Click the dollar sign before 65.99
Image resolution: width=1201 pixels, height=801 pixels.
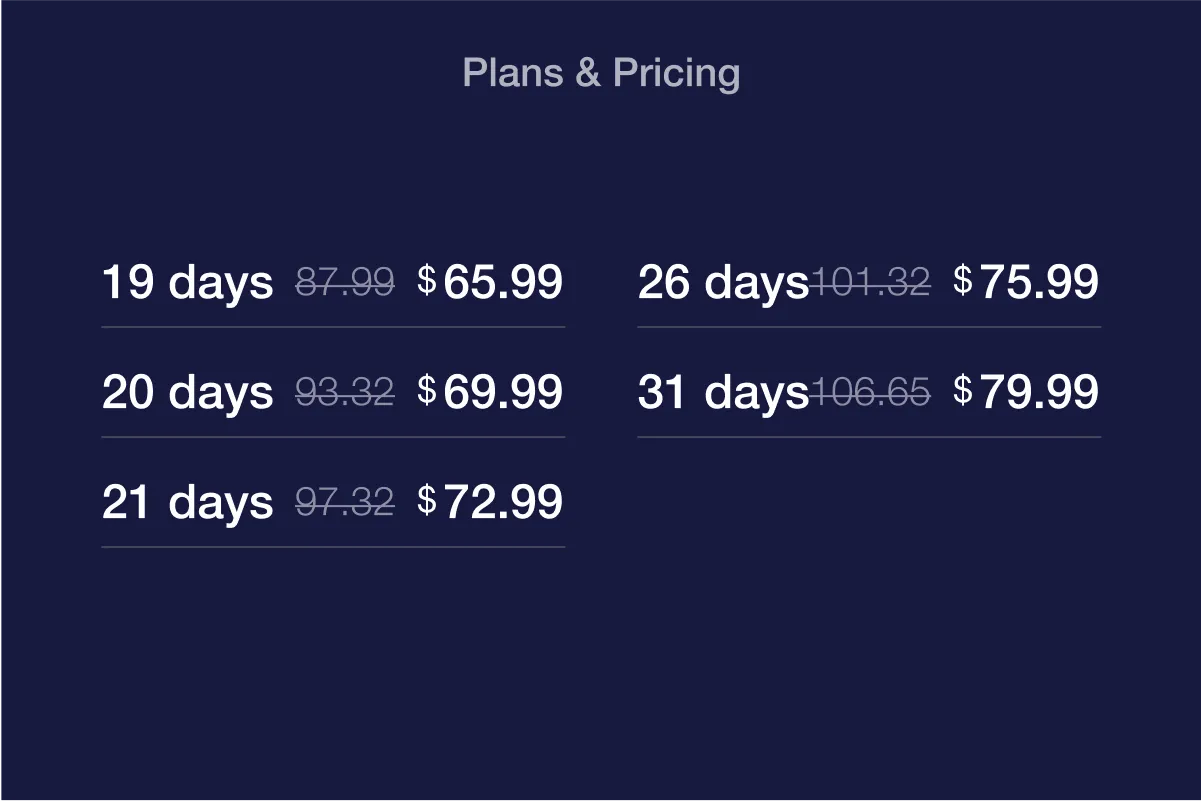[427, 280]
